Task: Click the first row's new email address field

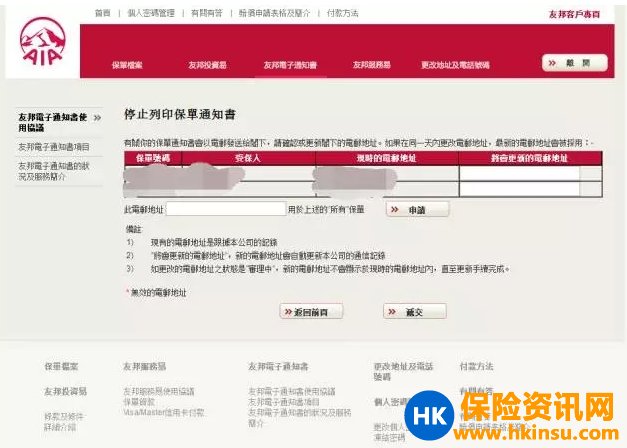Action: 519,173
